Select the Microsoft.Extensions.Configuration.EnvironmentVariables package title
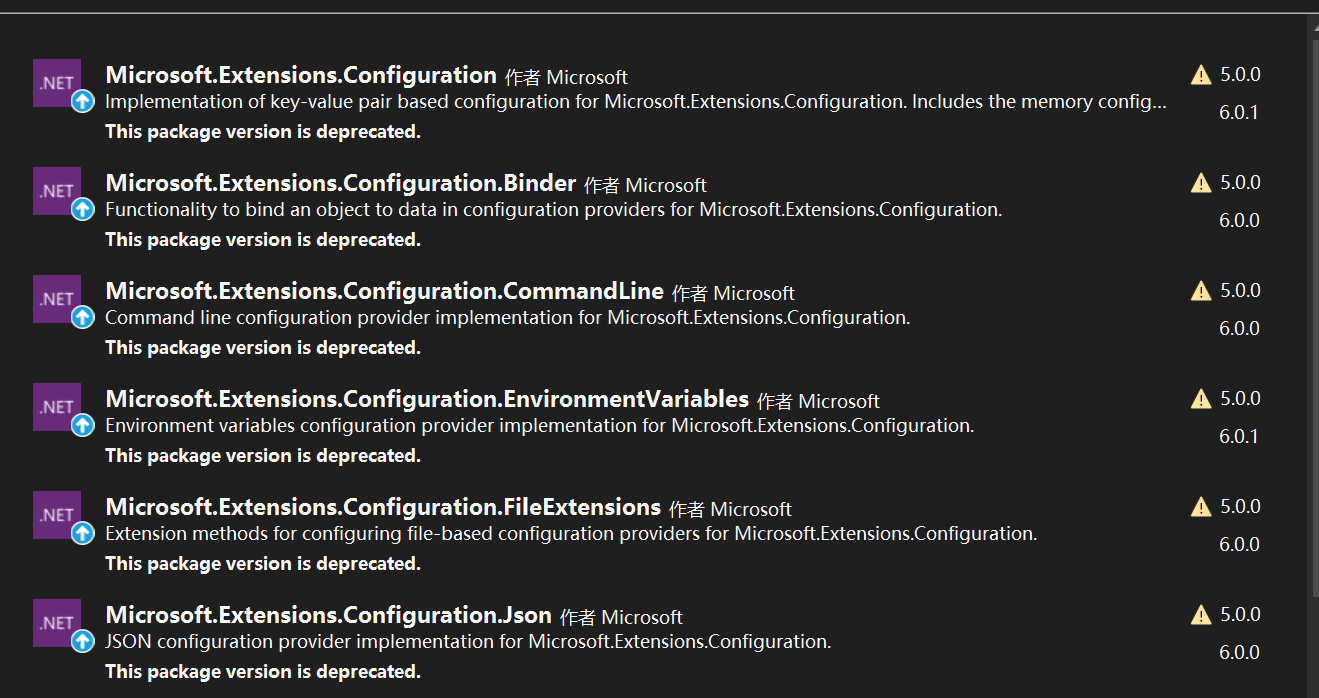This screenshot has width=1319, height=698. click(x=427, y=399)
